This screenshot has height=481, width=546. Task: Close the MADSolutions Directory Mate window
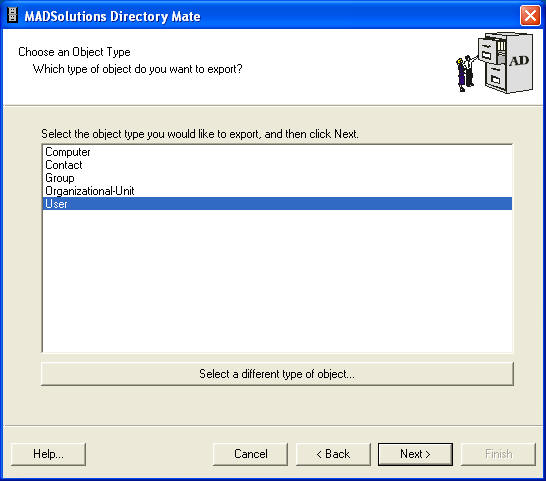click(x=530, y=16)
